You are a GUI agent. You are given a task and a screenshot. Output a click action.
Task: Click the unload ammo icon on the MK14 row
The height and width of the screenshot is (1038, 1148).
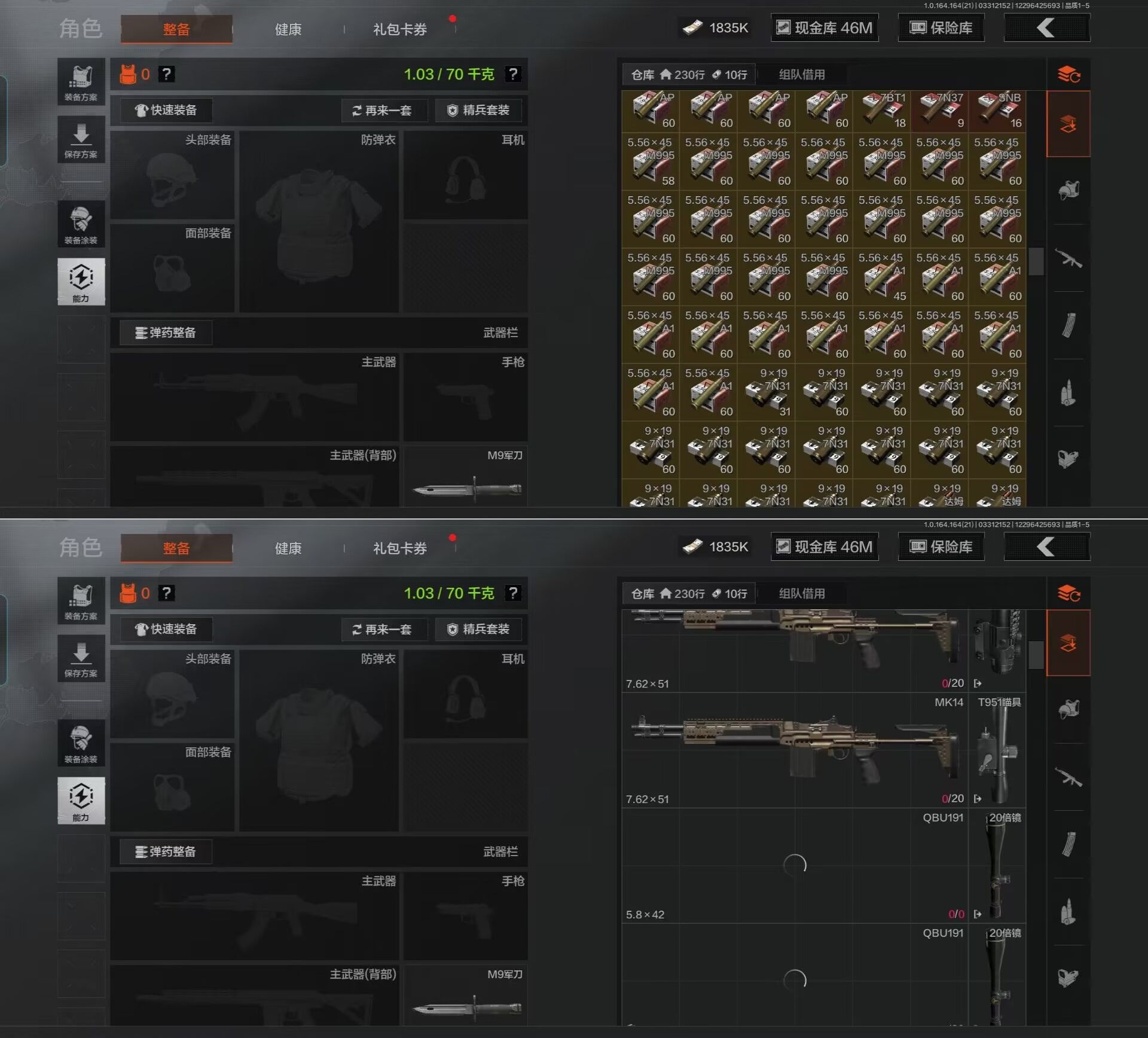pos(978,799)
